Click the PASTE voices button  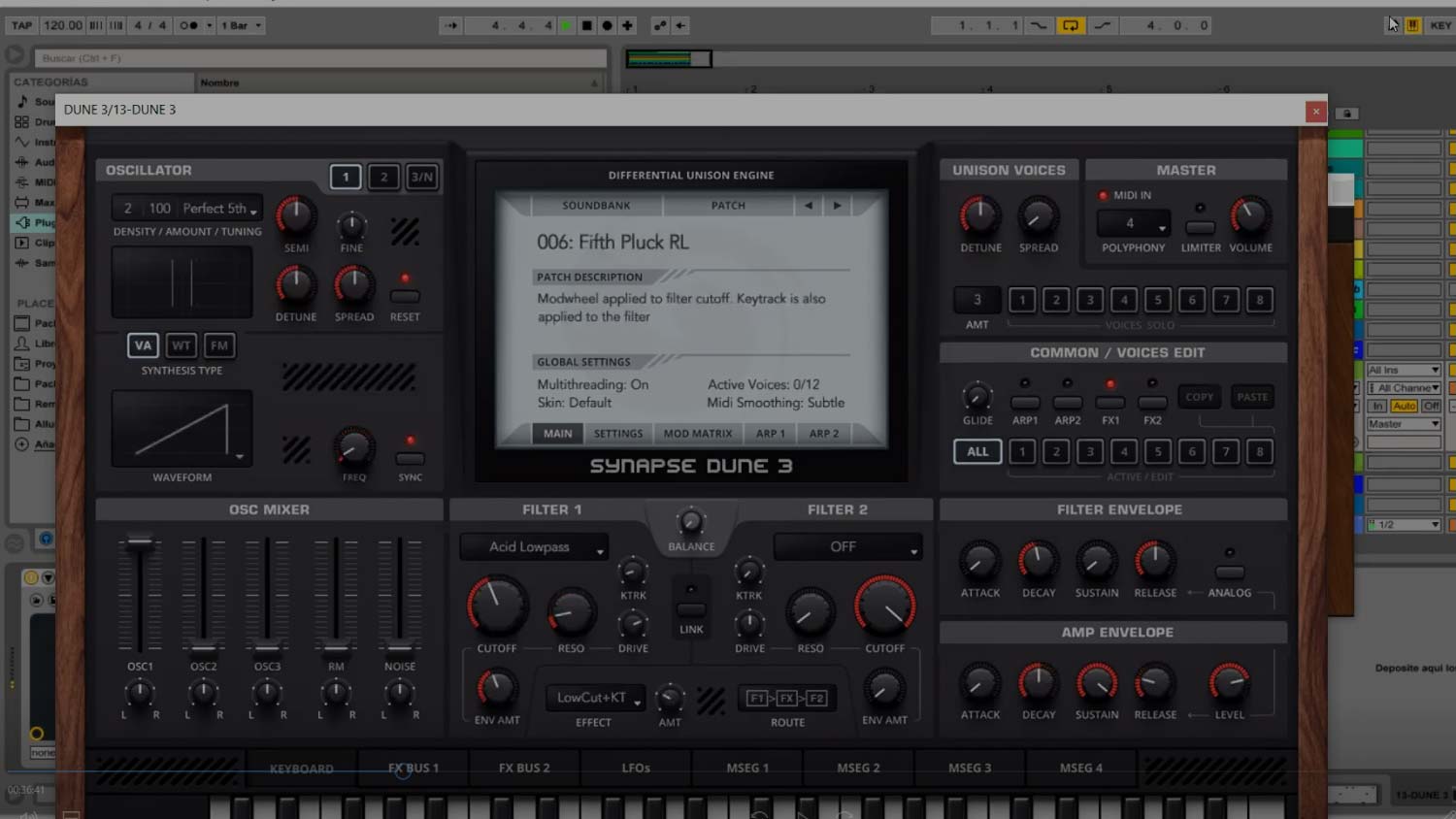point(1252,397)
